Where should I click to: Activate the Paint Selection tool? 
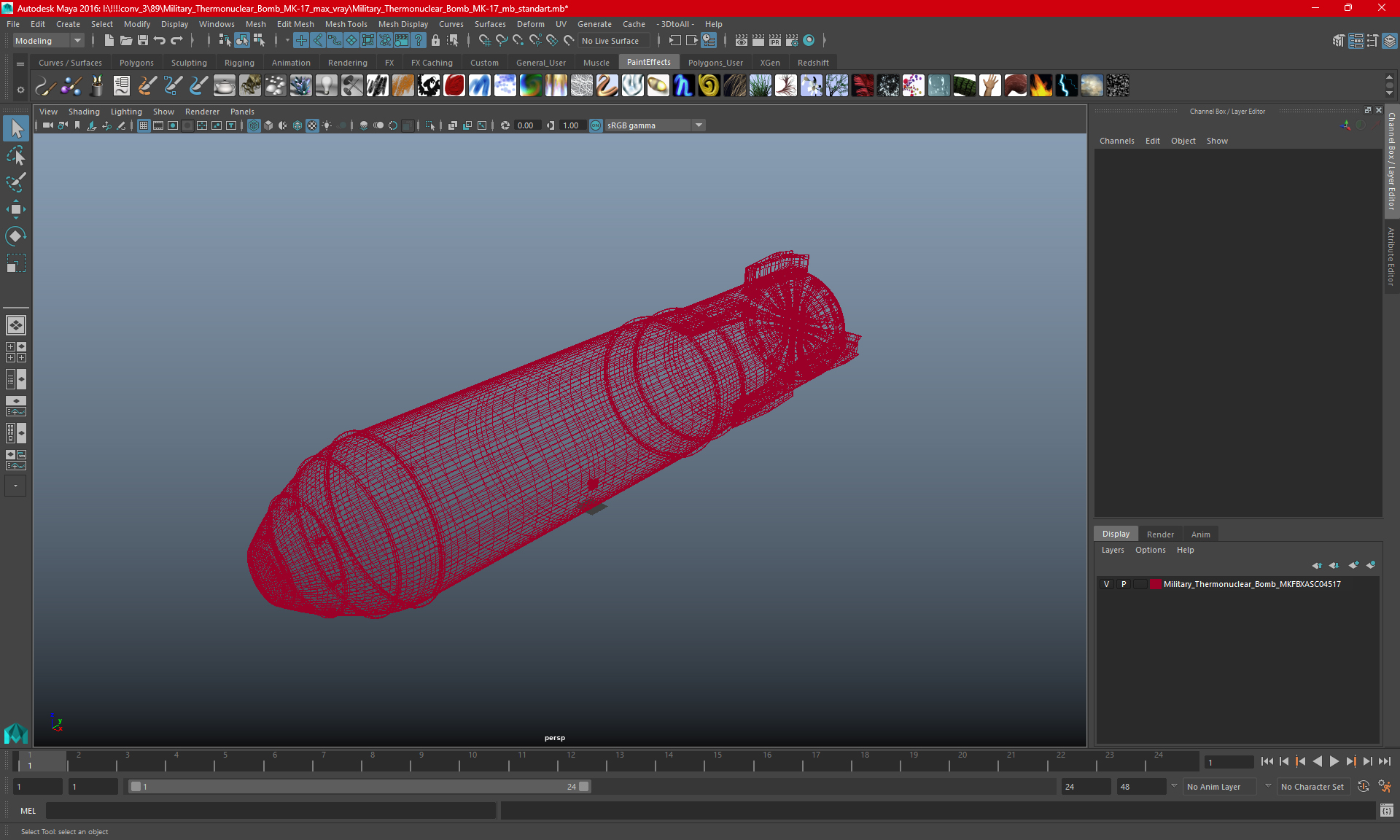[x=16, y=182]
